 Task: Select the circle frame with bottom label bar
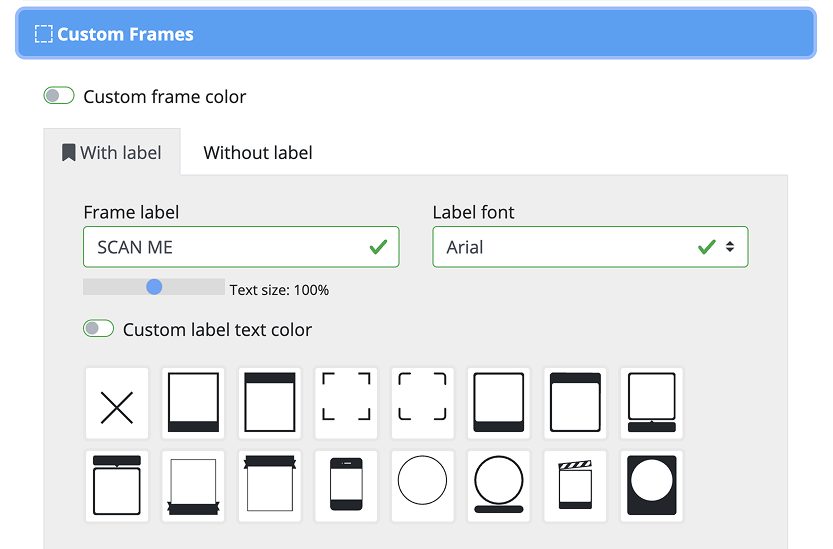coord(498,486)
